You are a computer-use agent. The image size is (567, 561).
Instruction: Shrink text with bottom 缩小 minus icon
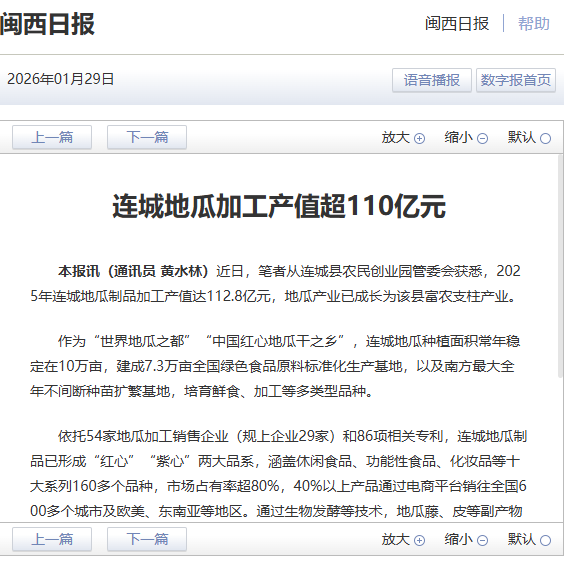pos(482,540)
